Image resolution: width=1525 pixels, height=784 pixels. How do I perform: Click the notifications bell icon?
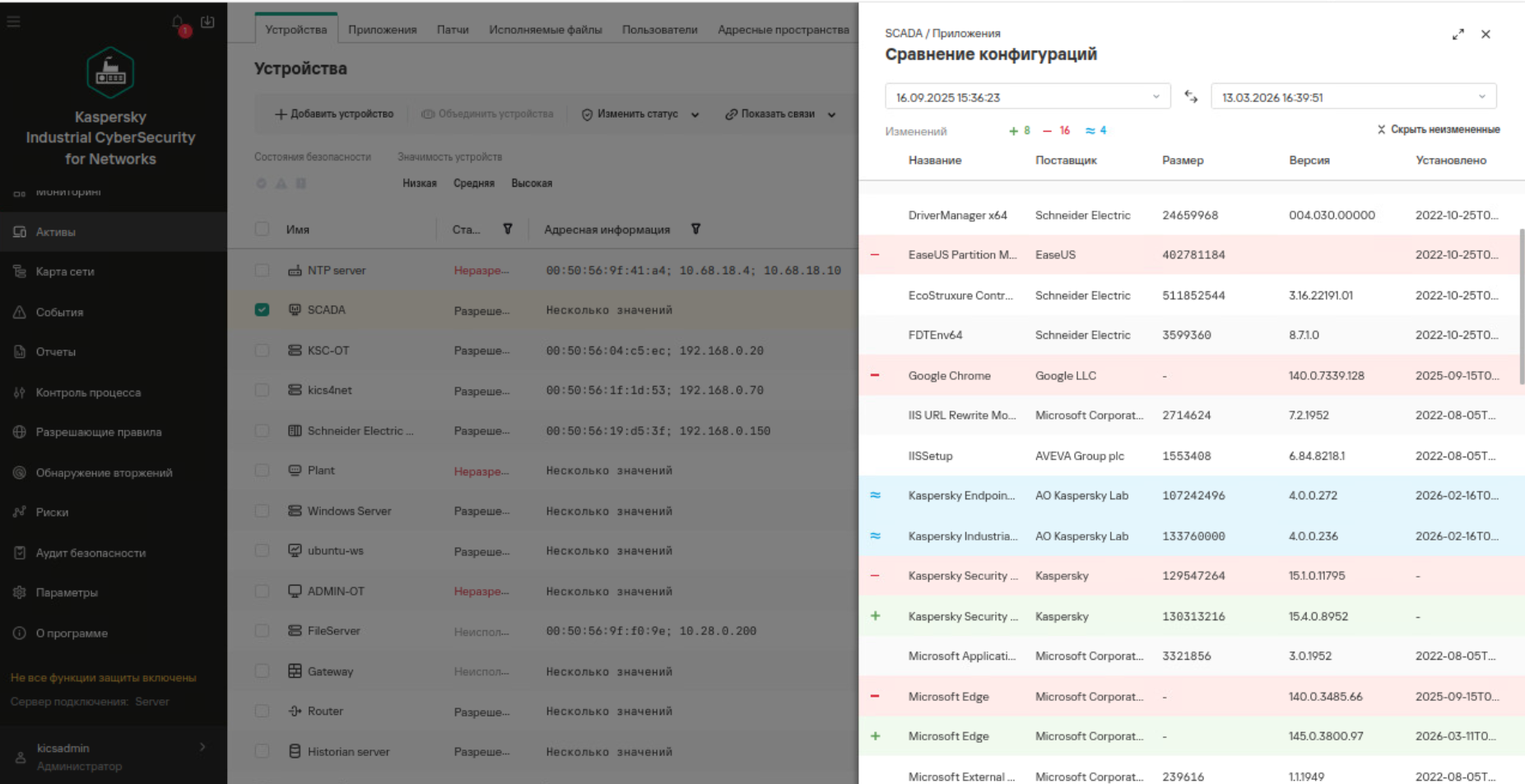(x=179, y=23)
